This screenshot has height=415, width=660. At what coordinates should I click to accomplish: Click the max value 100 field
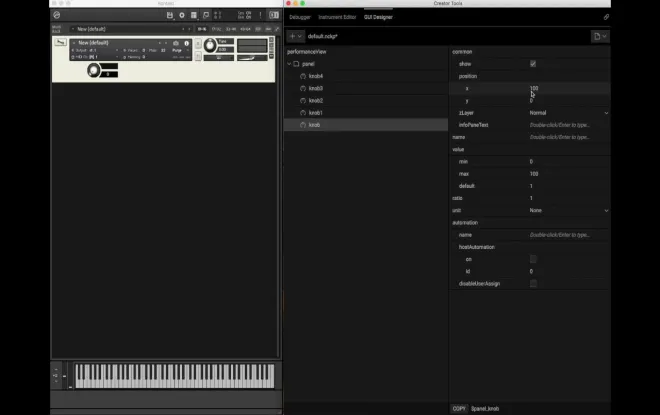(x=568, y=174)
